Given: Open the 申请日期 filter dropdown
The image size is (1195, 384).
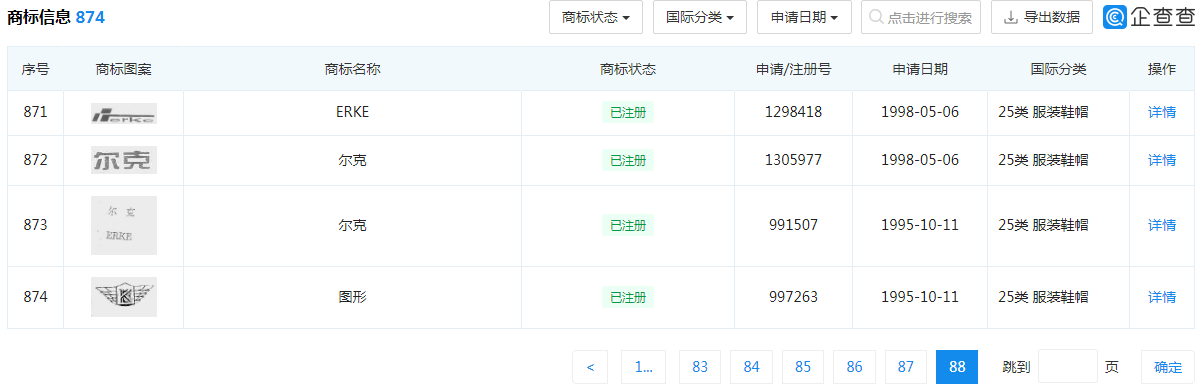Looking at the screenshot, I should pyautogui.click(x=804, y=18).
